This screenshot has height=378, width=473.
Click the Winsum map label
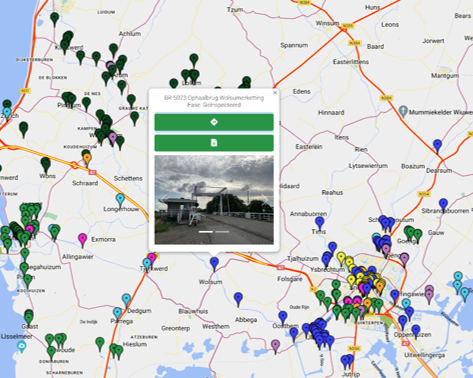[327, 23]
